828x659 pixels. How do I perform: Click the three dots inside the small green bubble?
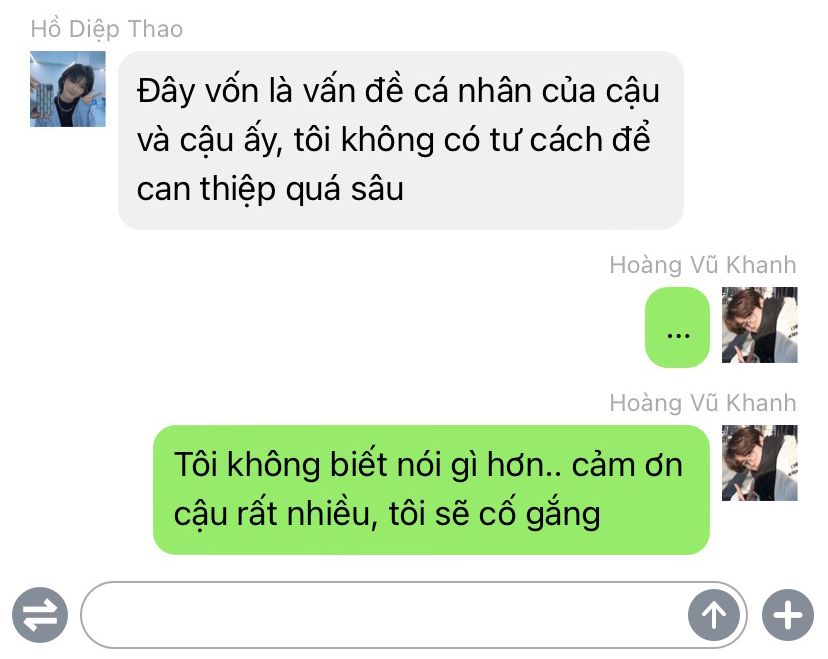point(678,335)
